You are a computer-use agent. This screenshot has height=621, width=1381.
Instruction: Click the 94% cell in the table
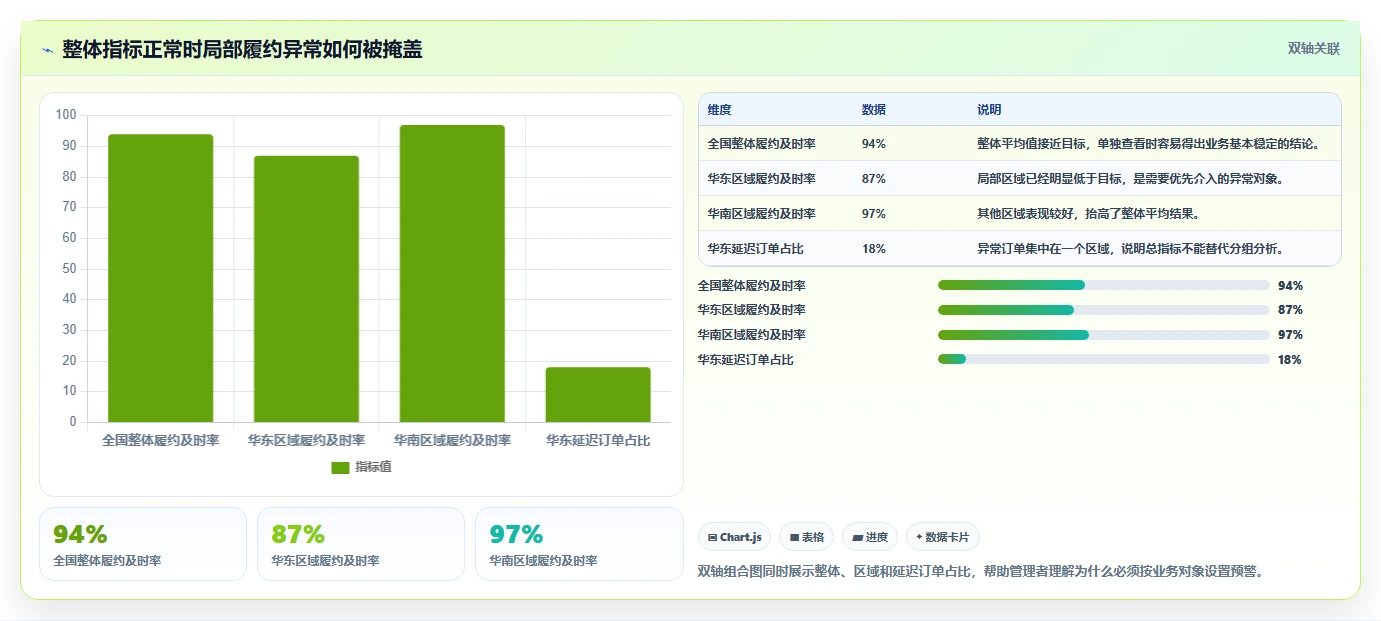pyautogui.click(x=873, y=144)
